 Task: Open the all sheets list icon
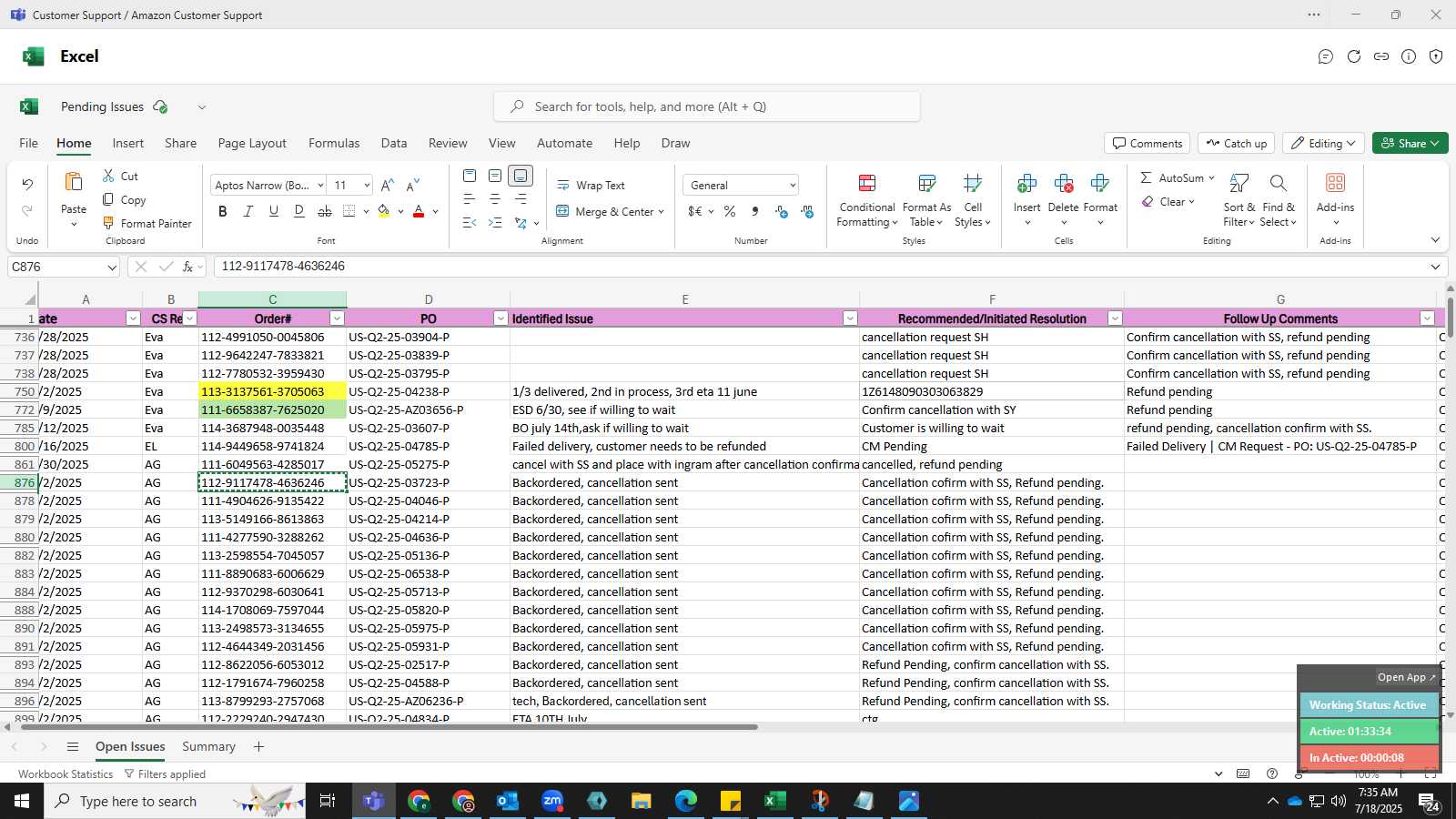73,747
